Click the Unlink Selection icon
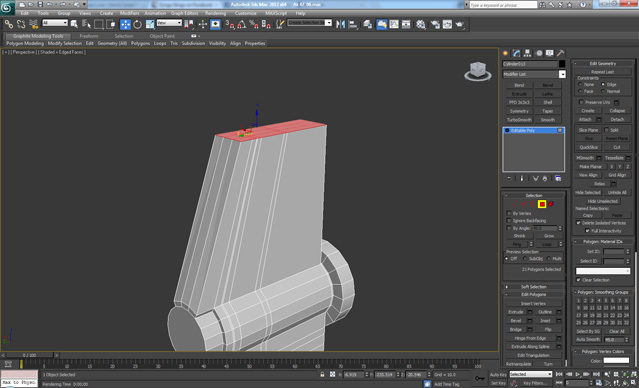The image size is (639, 388). (x=21, y=24)
